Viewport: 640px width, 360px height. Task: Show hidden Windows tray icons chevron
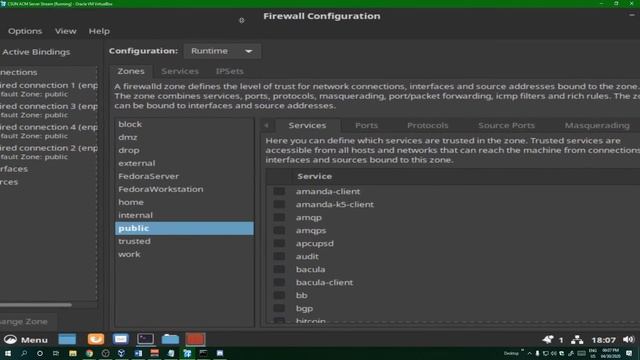tap(530, 353)
